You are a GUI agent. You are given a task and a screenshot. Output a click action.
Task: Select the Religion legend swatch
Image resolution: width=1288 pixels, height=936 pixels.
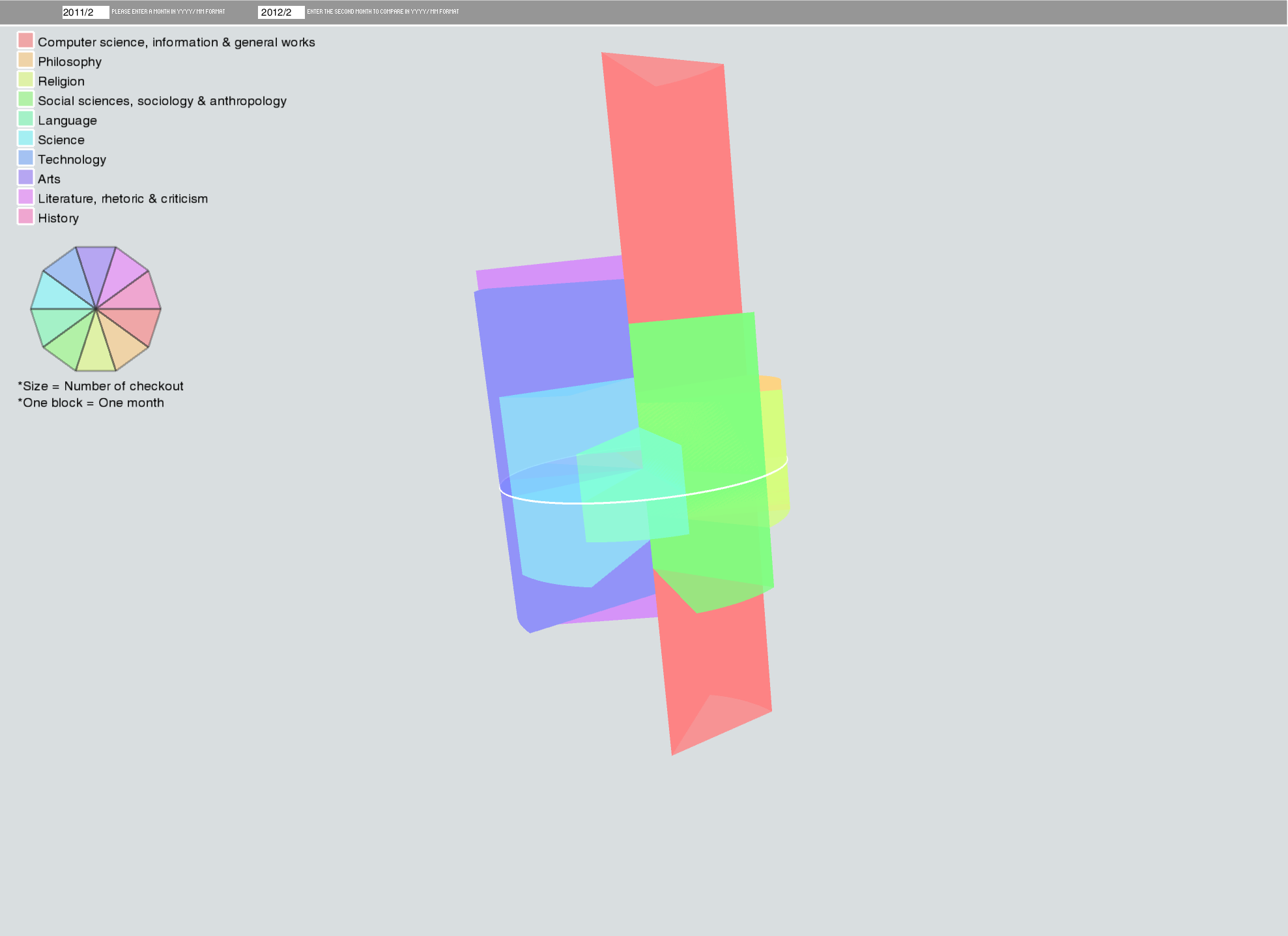(x=25, y=80)
